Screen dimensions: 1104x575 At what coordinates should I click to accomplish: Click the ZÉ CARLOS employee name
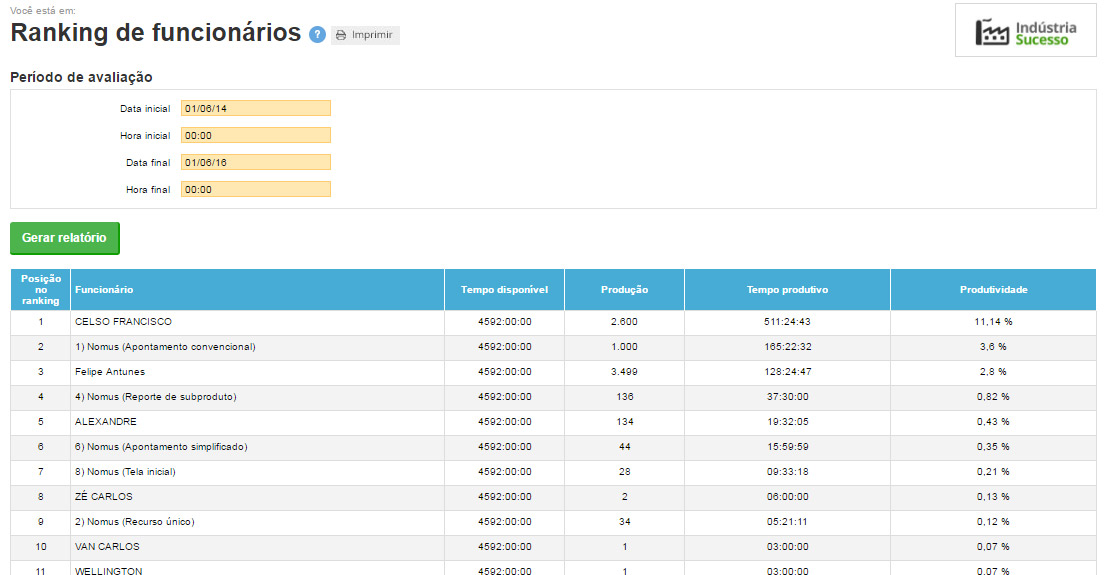[104, 497]
